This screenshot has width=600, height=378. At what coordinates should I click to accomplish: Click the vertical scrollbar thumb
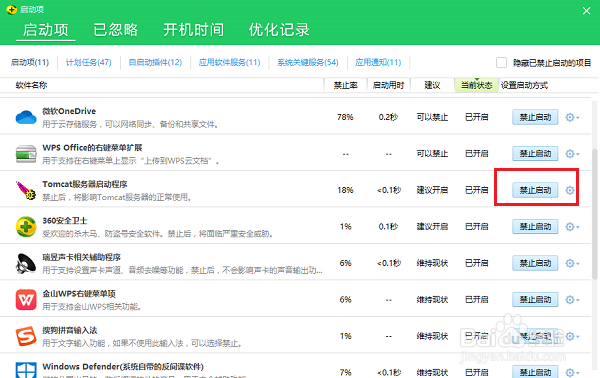pos(594,213)
